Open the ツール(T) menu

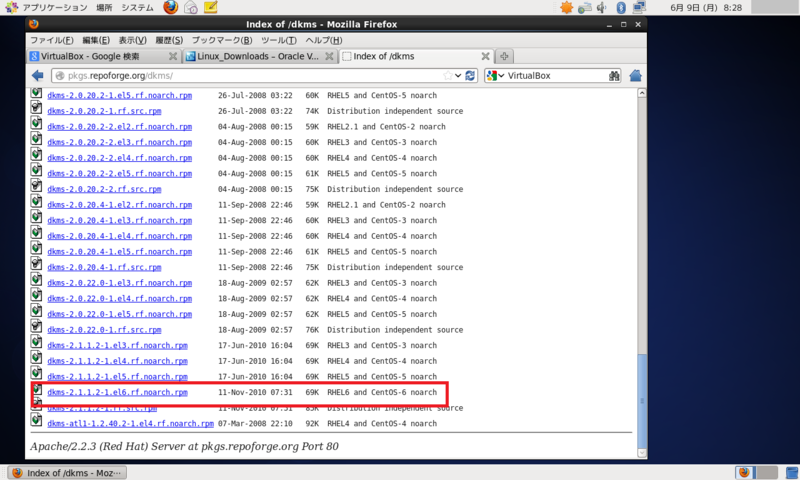[279, 40]
